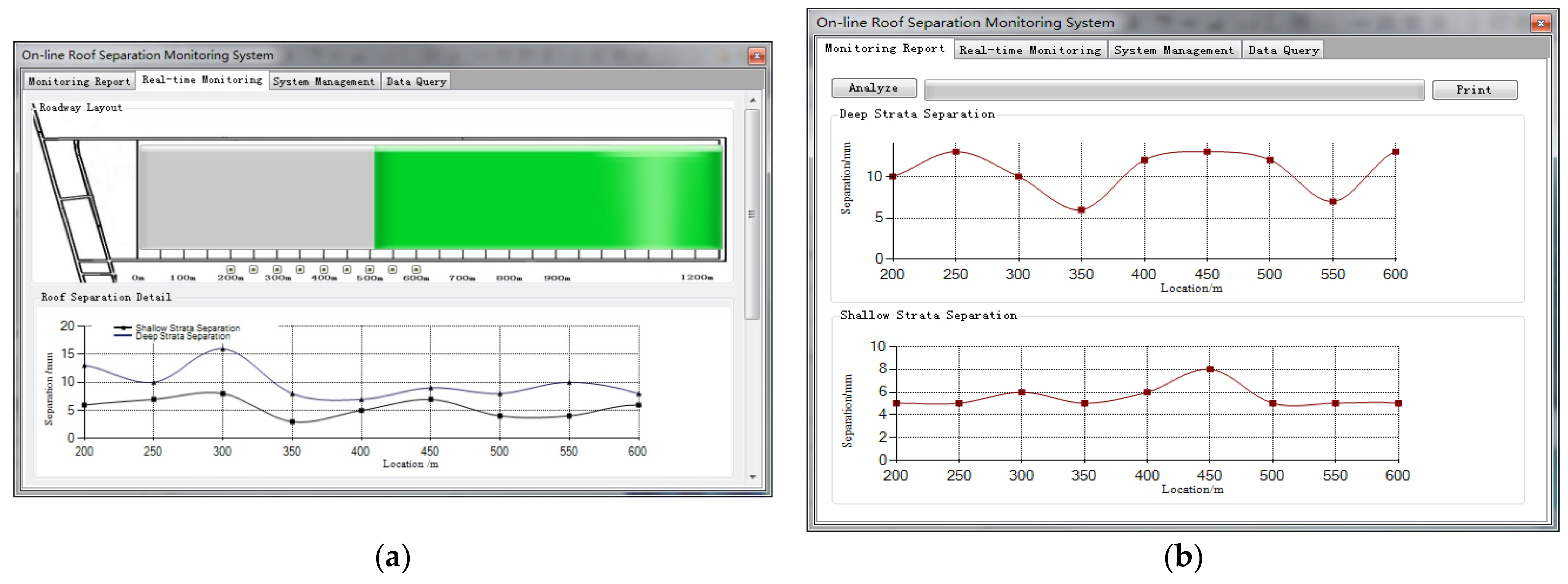Click the vertical scrollbar thumb in the left window
This screenshot has height=584, width=1568.
(x=752, y=214)
